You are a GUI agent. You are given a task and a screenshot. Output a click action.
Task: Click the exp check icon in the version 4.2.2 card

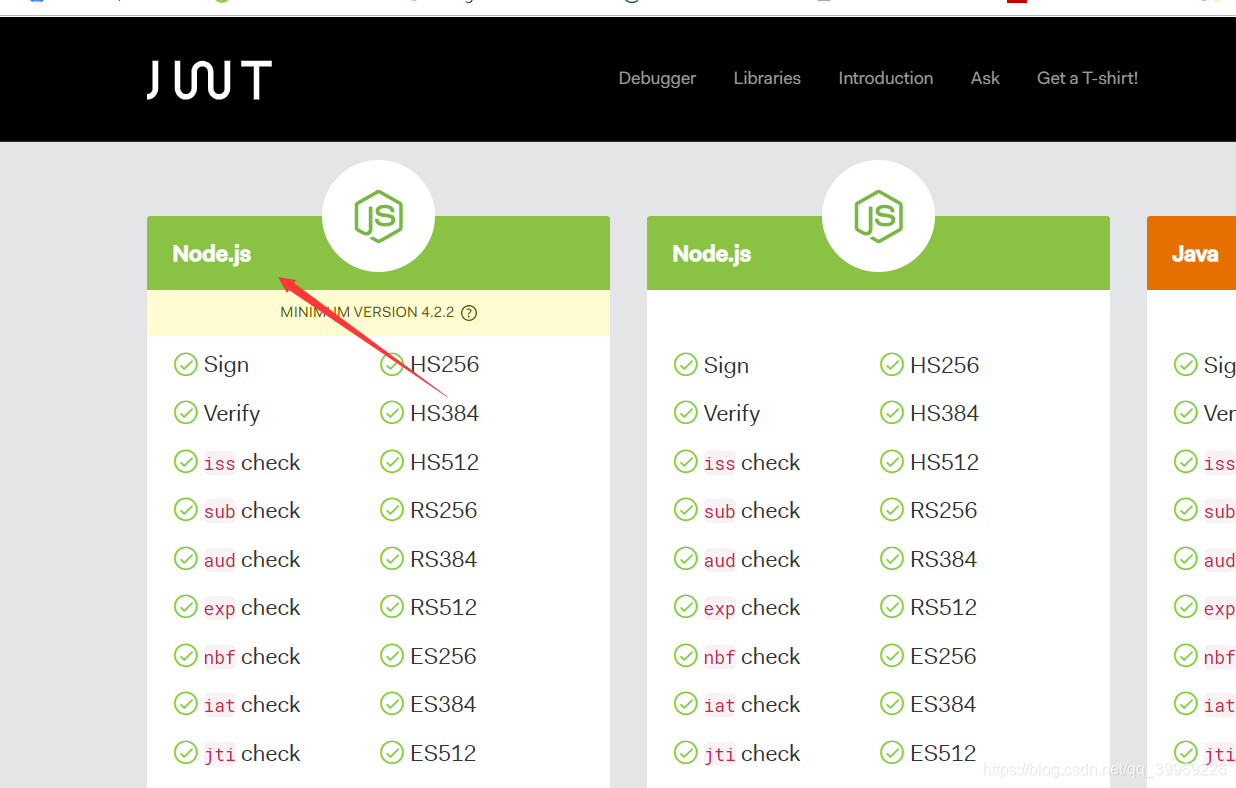186,607
